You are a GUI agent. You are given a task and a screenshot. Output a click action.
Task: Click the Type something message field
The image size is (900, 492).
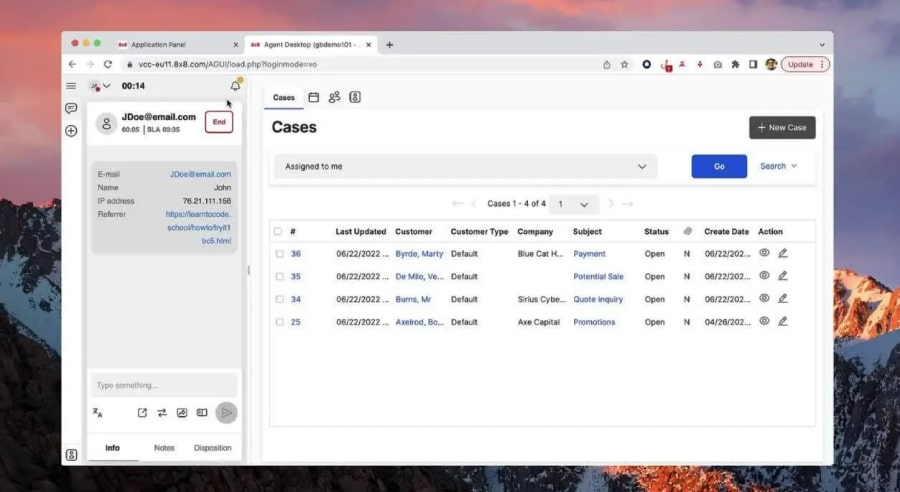coord(164,385)
